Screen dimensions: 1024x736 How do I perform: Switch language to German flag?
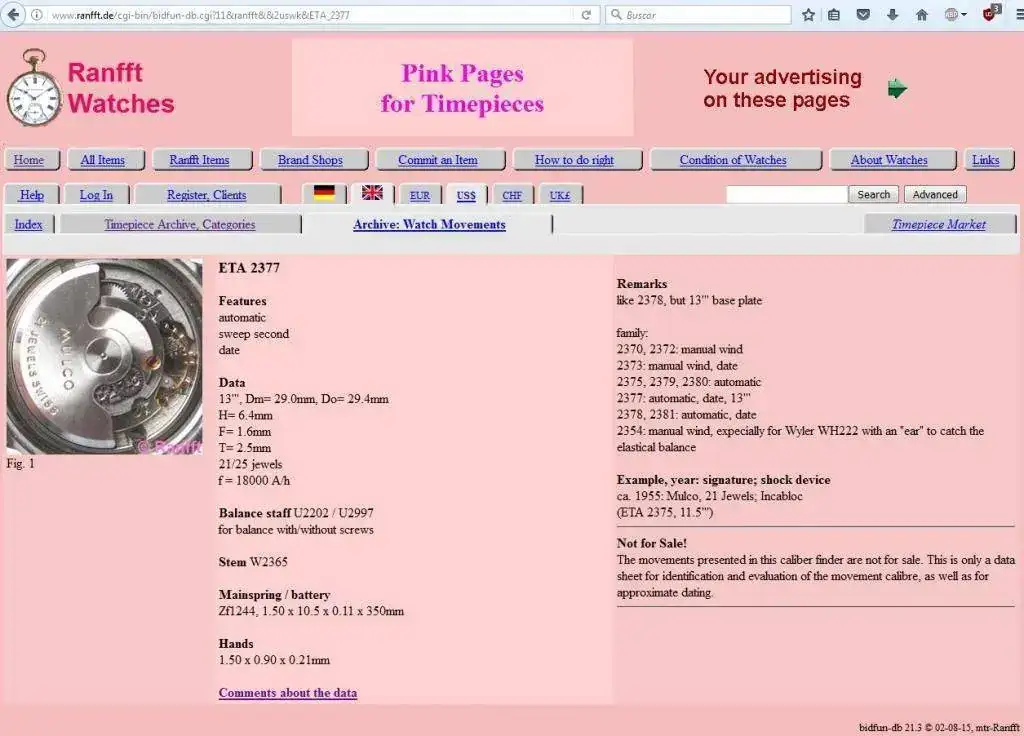pyautogui.click(x=324, y=193)
